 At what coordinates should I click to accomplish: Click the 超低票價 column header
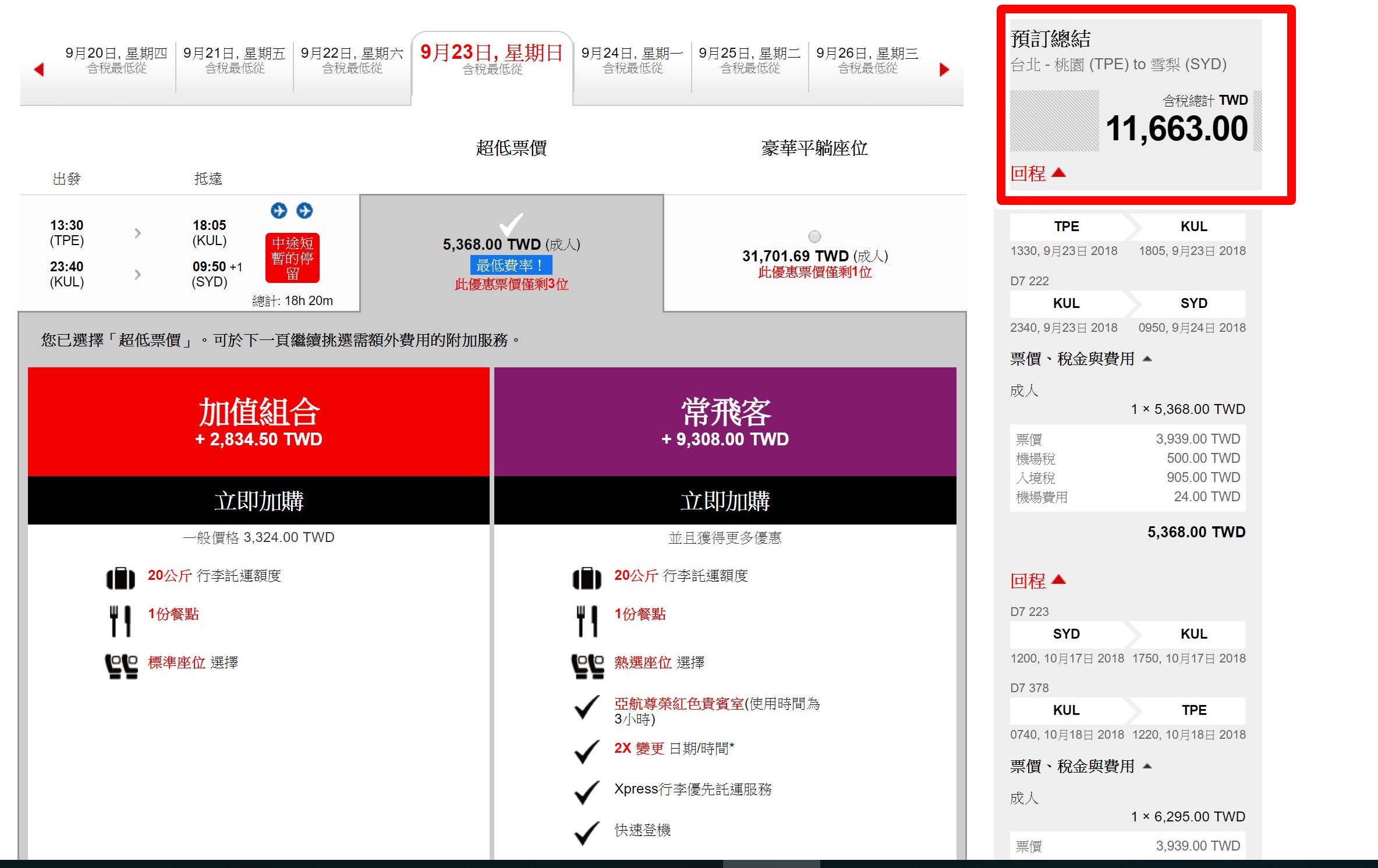[x=511, y=148]
